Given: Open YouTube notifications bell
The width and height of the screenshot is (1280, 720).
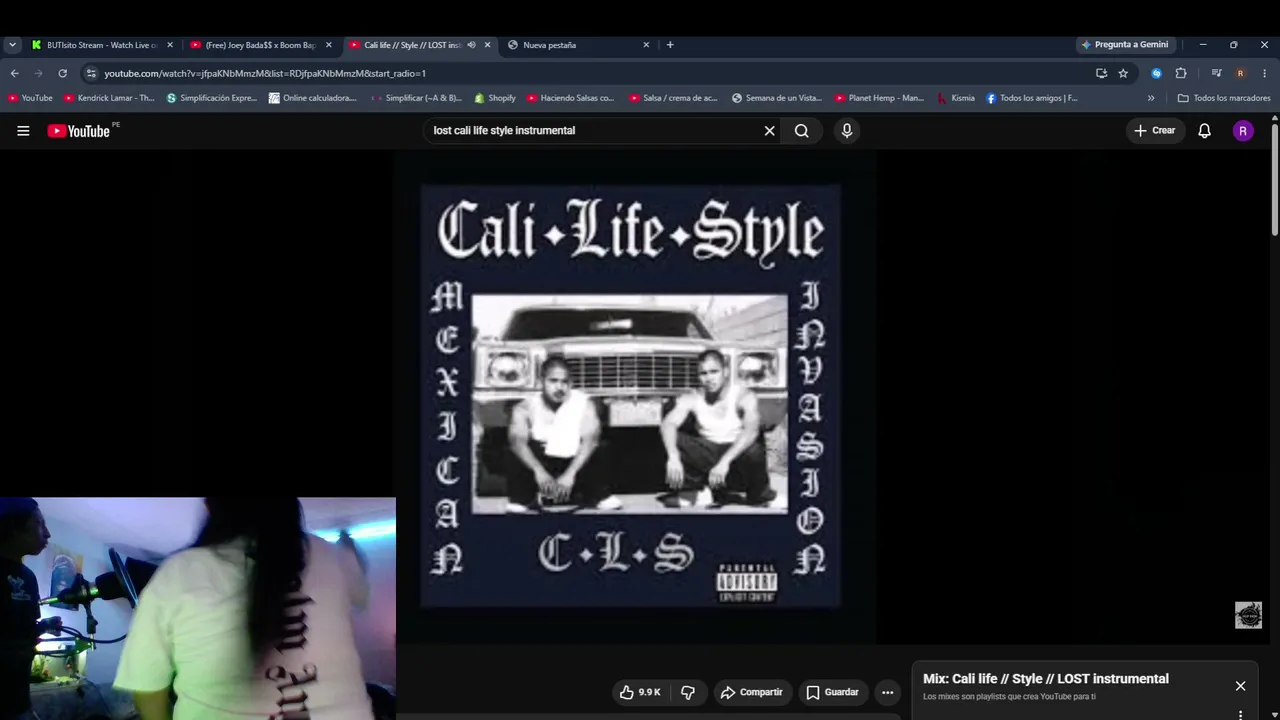Looking at the screenshot, I should tap(1205, 131).
